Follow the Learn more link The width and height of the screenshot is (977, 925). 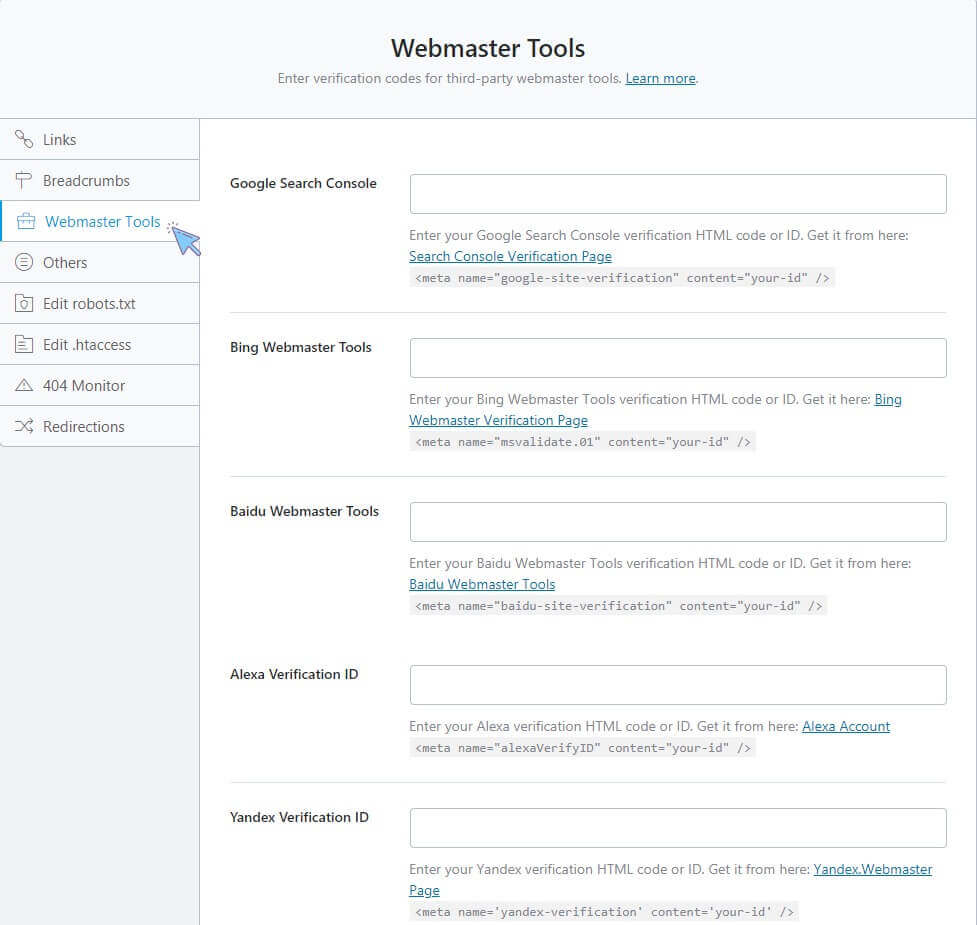tap(660, 78)
